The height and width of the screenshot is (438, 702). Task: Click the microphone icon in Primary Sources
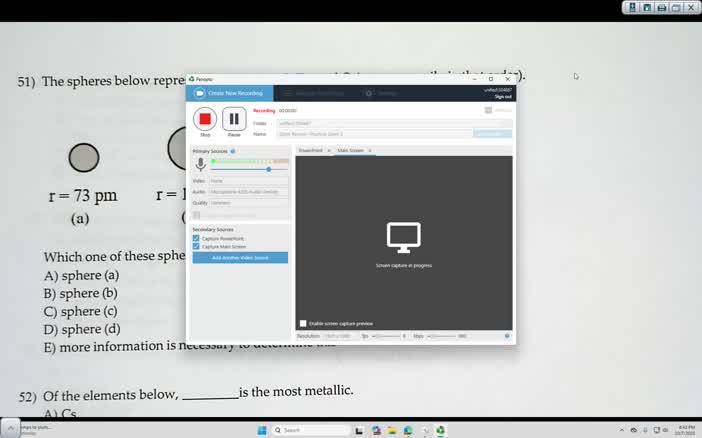[x=201, y=165]
